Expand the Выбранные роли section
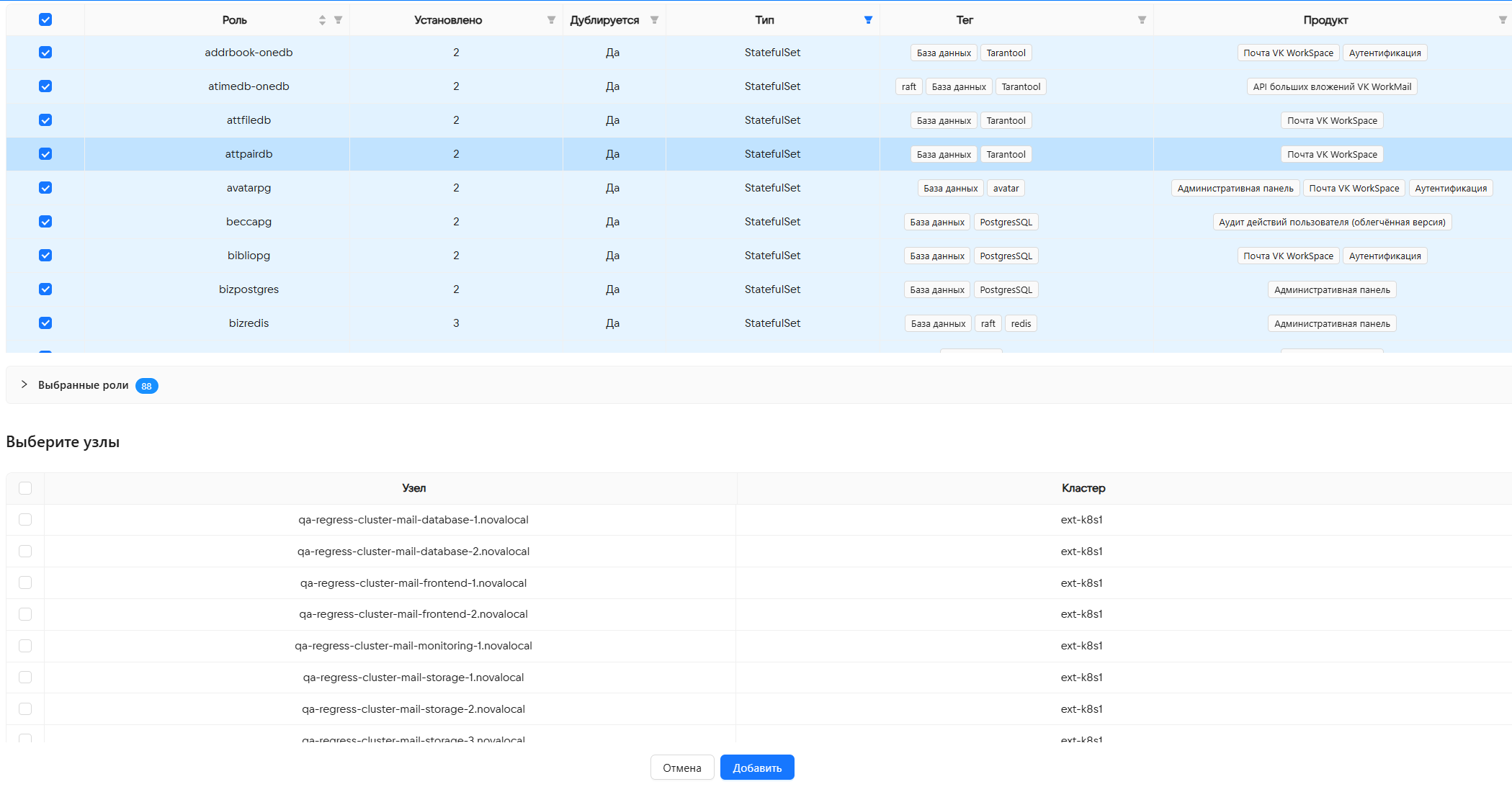Screen dimensions: 1512x792 24,385
